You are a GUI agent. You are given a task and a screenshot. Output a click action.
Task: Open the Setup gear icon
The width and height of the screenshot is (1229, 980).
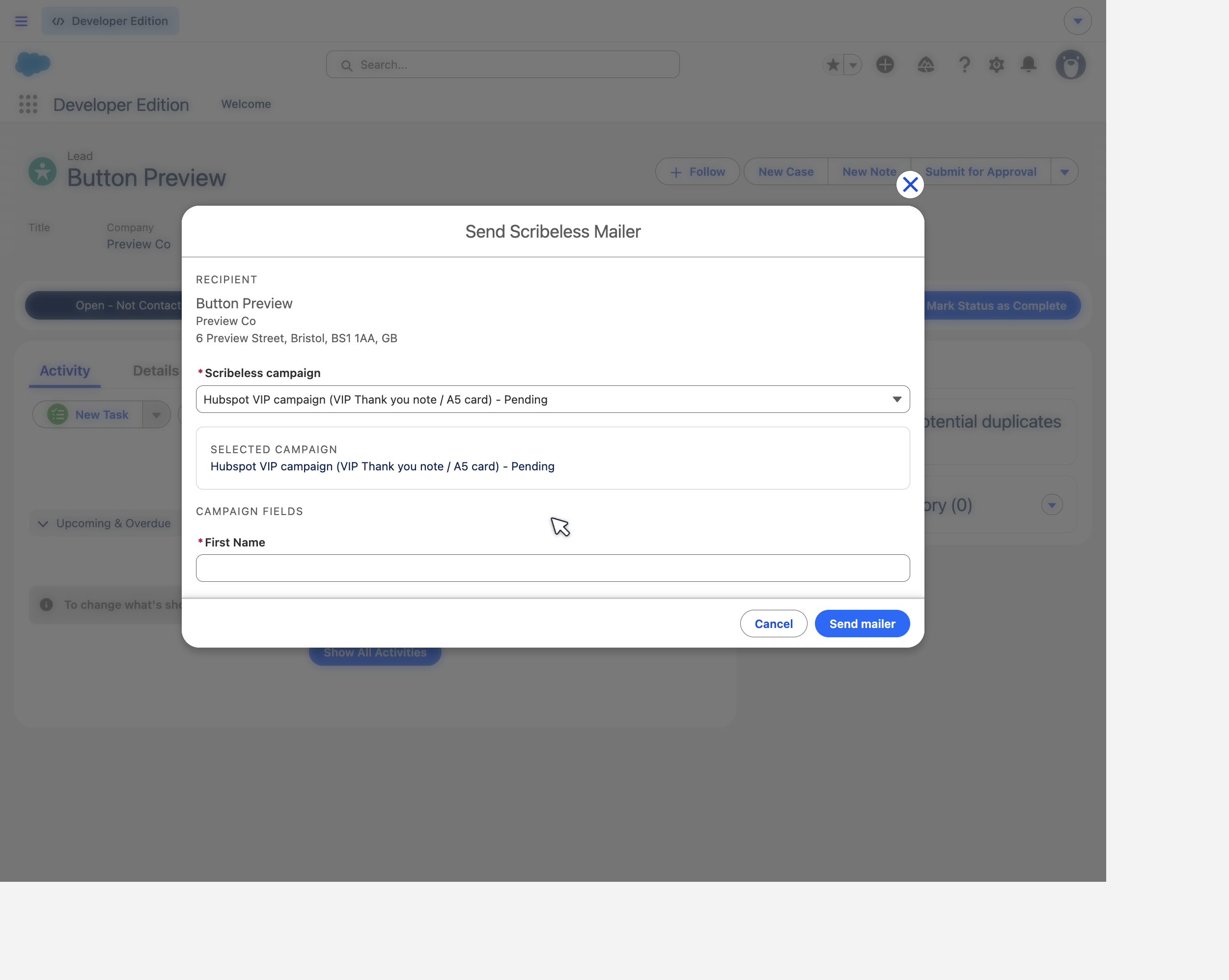tap(997, 64)
